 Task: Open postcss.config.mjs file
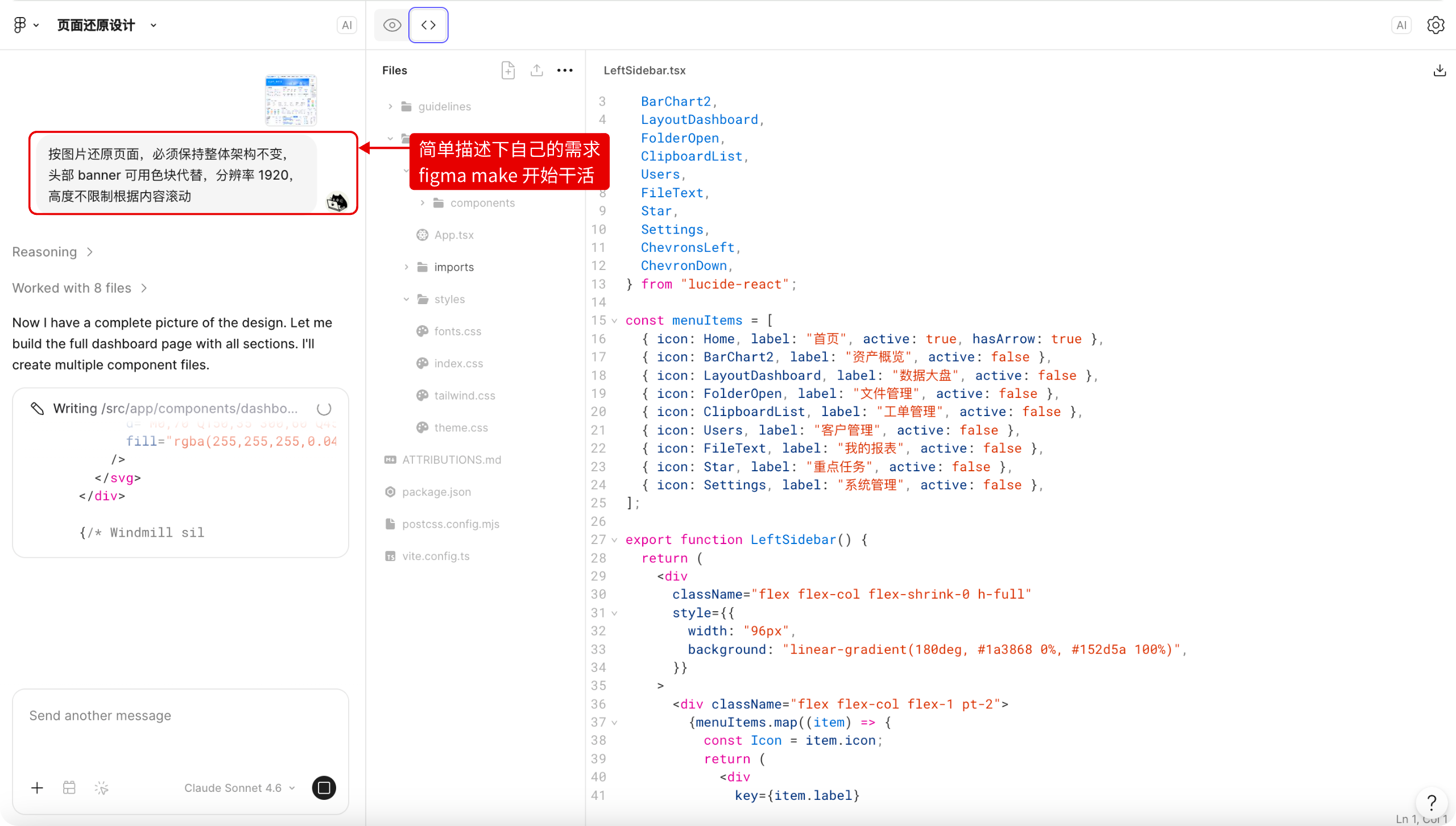(450, 524)
